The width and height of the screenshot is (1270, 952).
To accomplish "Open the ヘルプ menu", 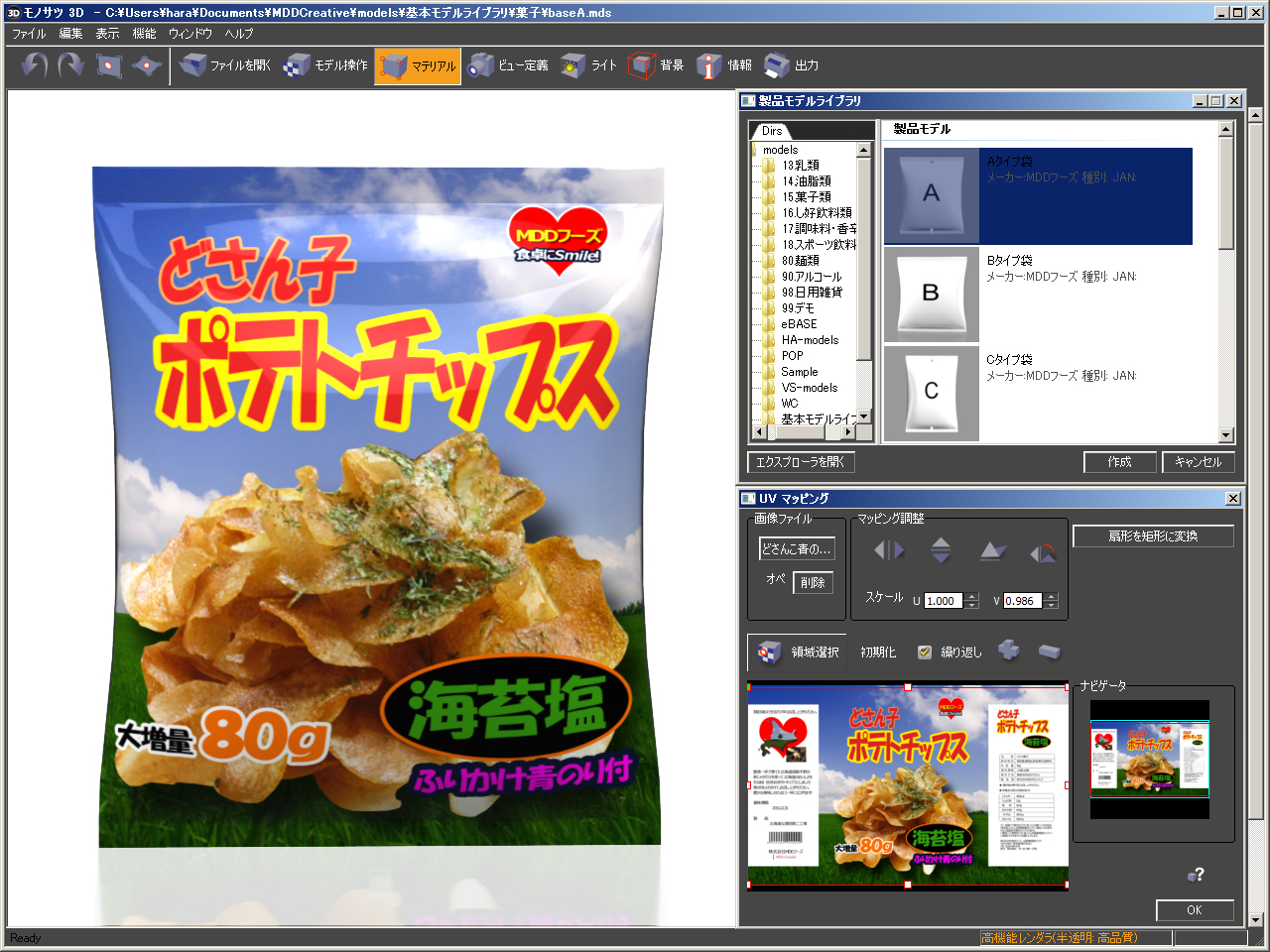I will point(239,34).
